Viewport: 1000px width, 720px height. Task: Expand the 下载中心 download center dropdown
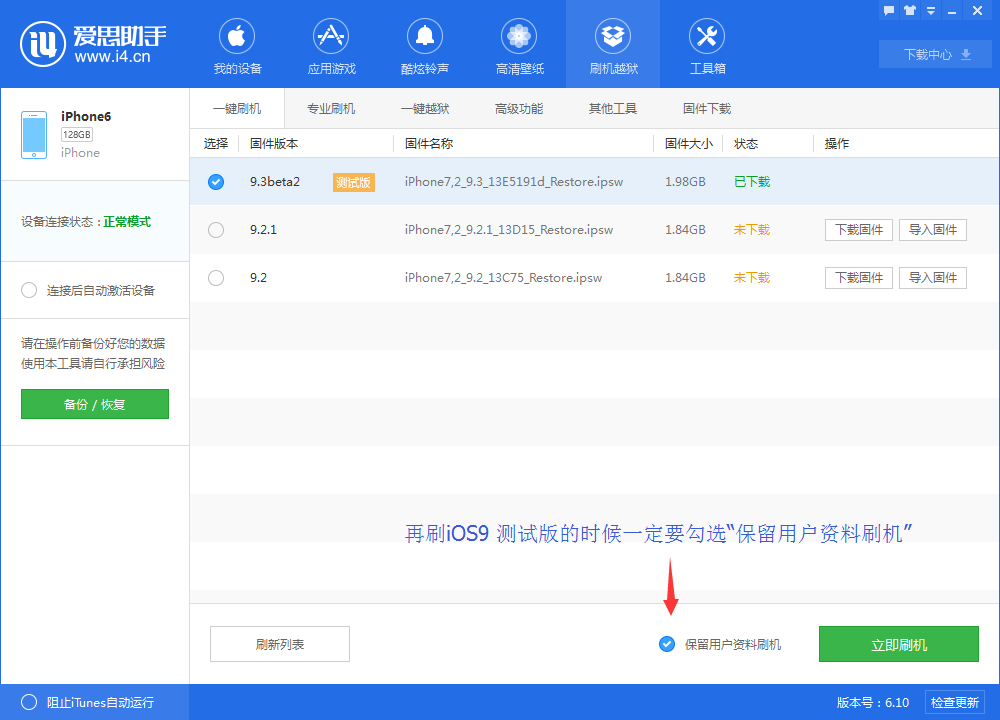click(935, 54)
